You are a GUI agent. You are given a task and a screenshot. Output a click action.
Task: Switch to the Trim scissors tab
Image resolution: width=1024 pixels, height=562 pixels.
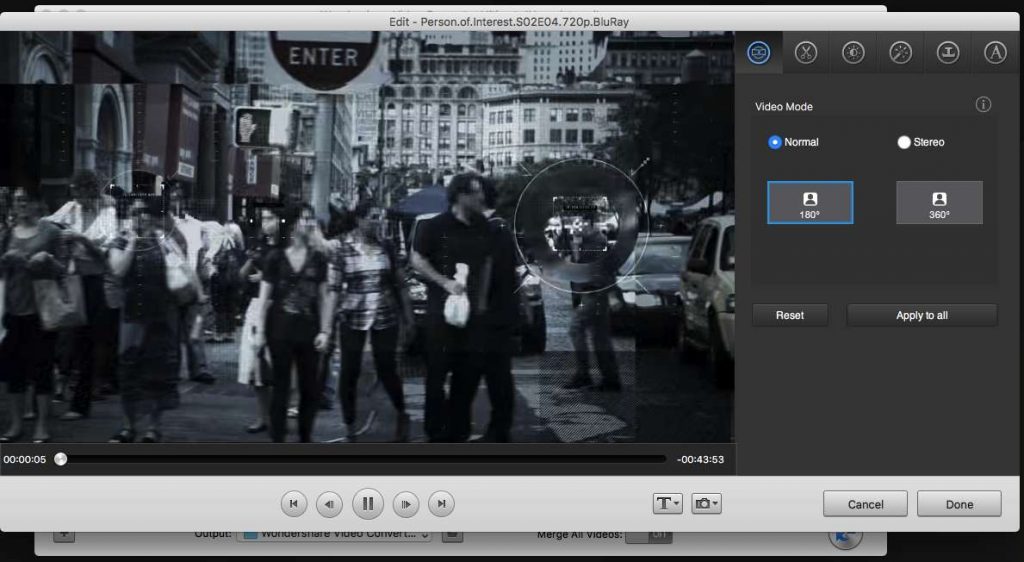coord(805,53)
